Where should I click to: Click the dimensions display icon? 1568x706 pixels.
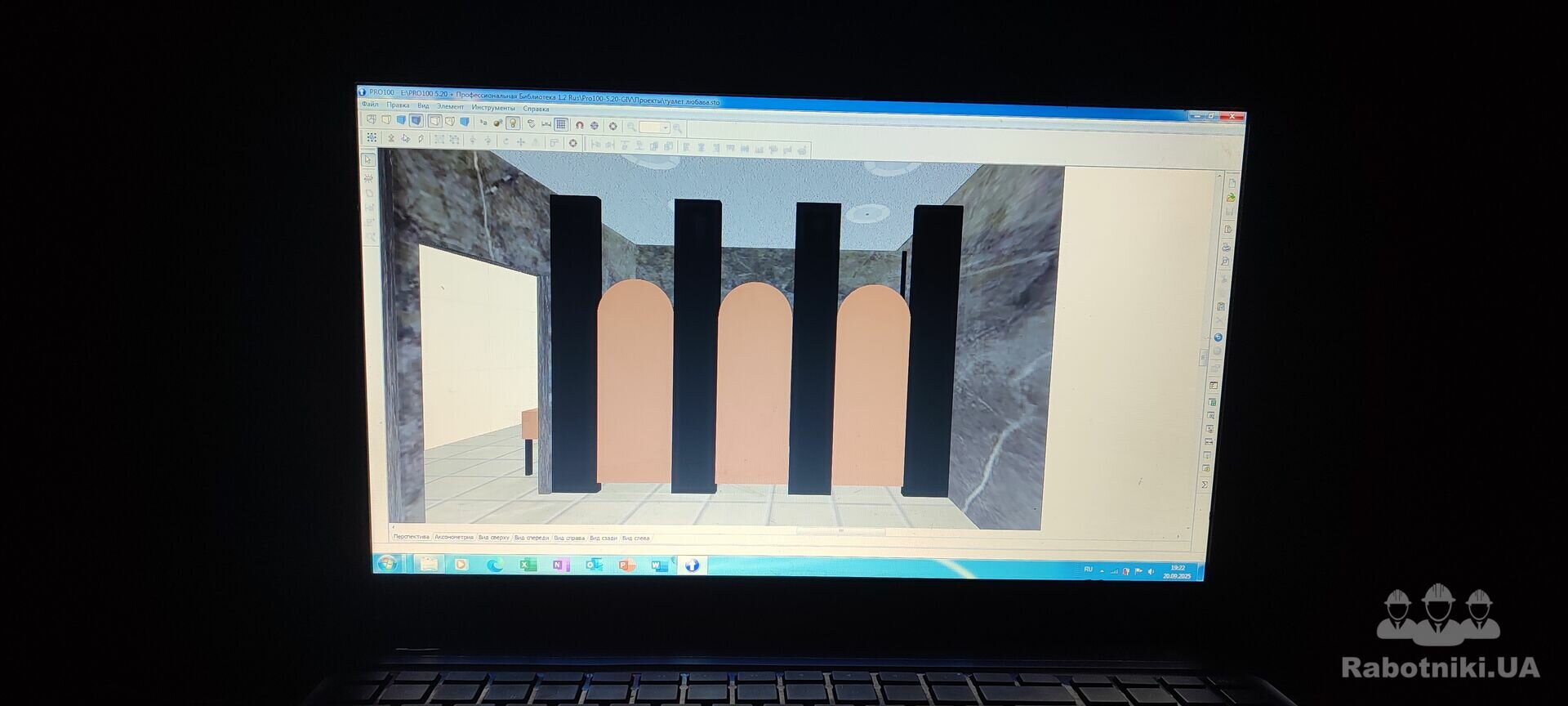pyautogui.click(x=546, y=124)
